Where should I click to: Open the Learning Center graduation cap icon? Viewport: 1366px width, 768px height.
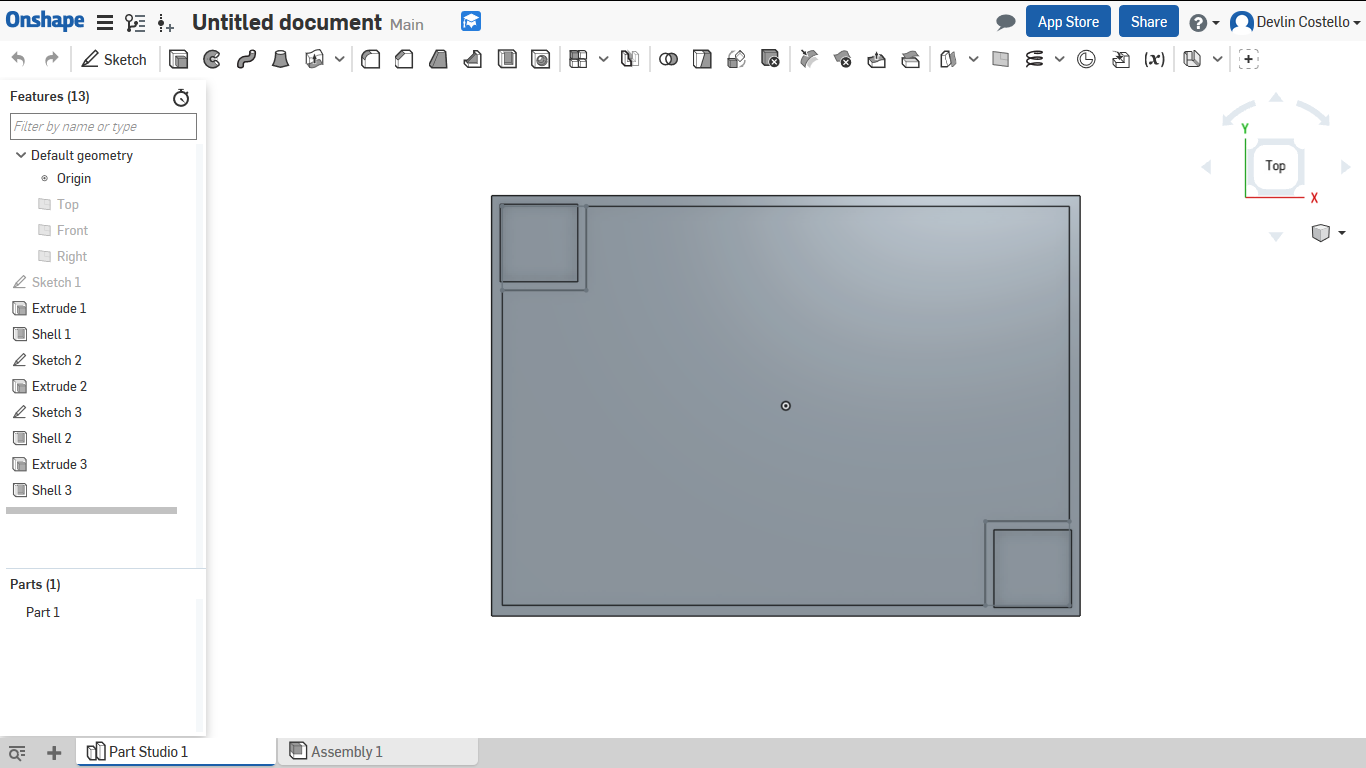tap(471, 21)
